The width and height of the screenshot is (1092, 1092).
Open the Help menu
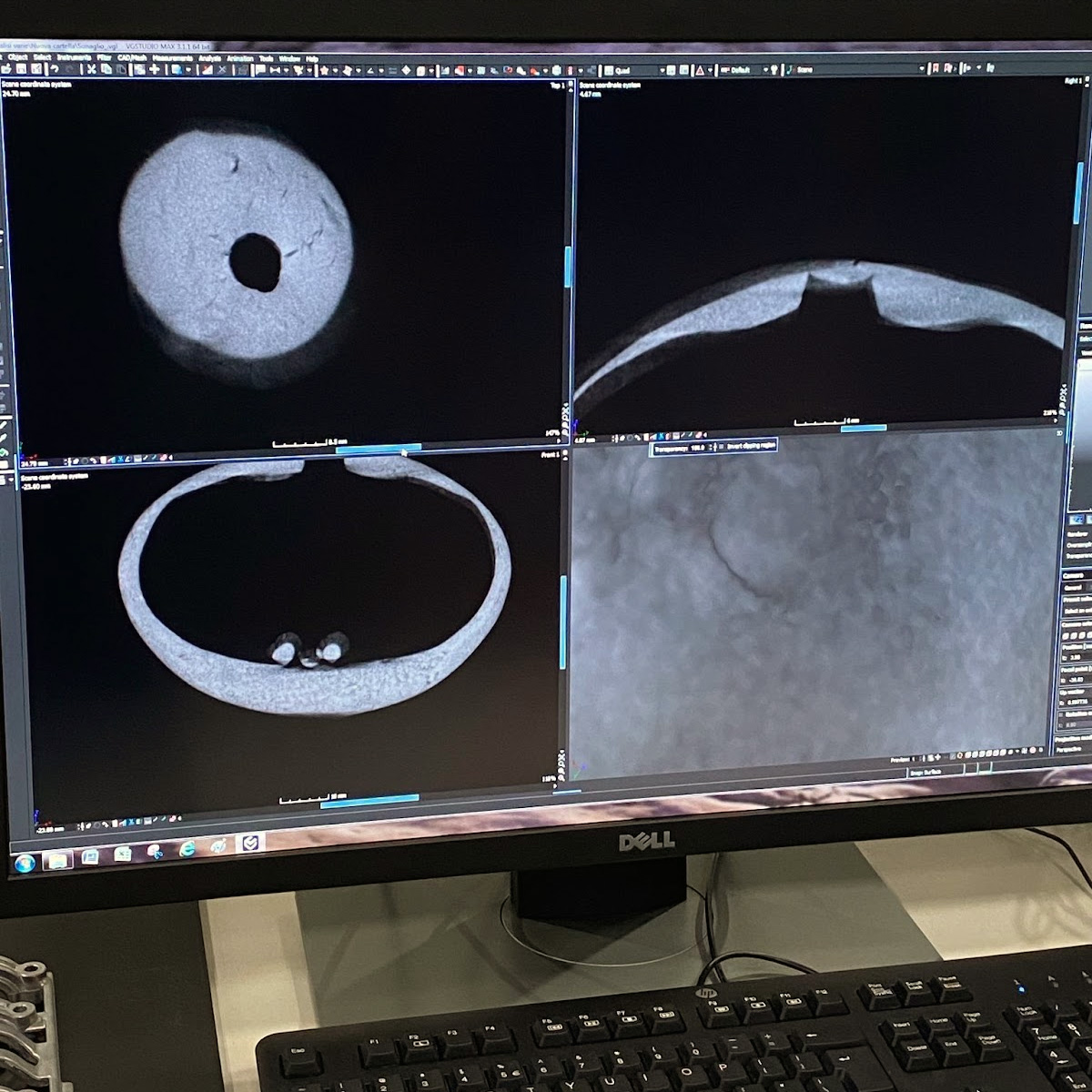[x=312, y=58]
